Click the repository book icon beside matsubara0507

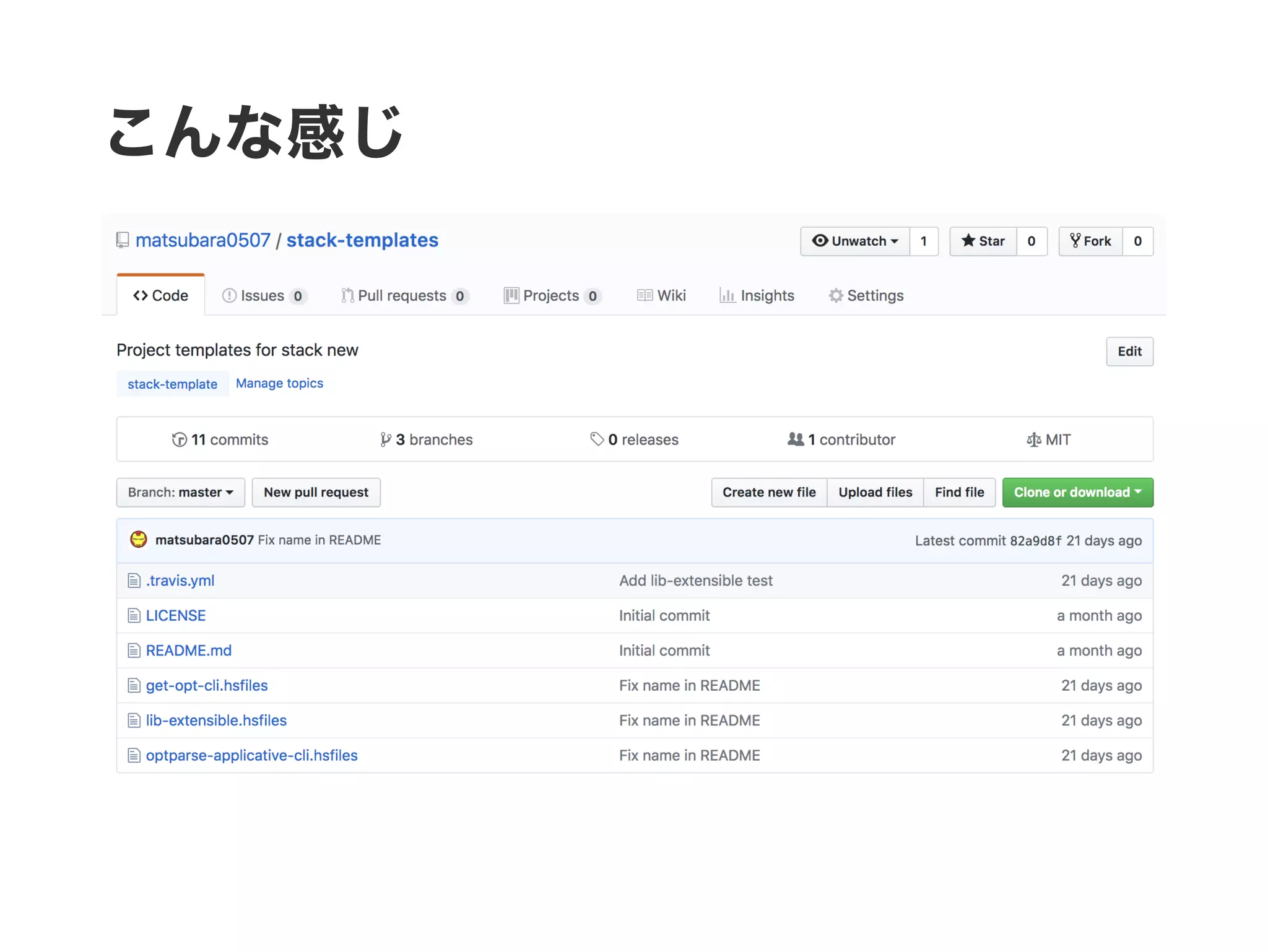coord(123,240)
